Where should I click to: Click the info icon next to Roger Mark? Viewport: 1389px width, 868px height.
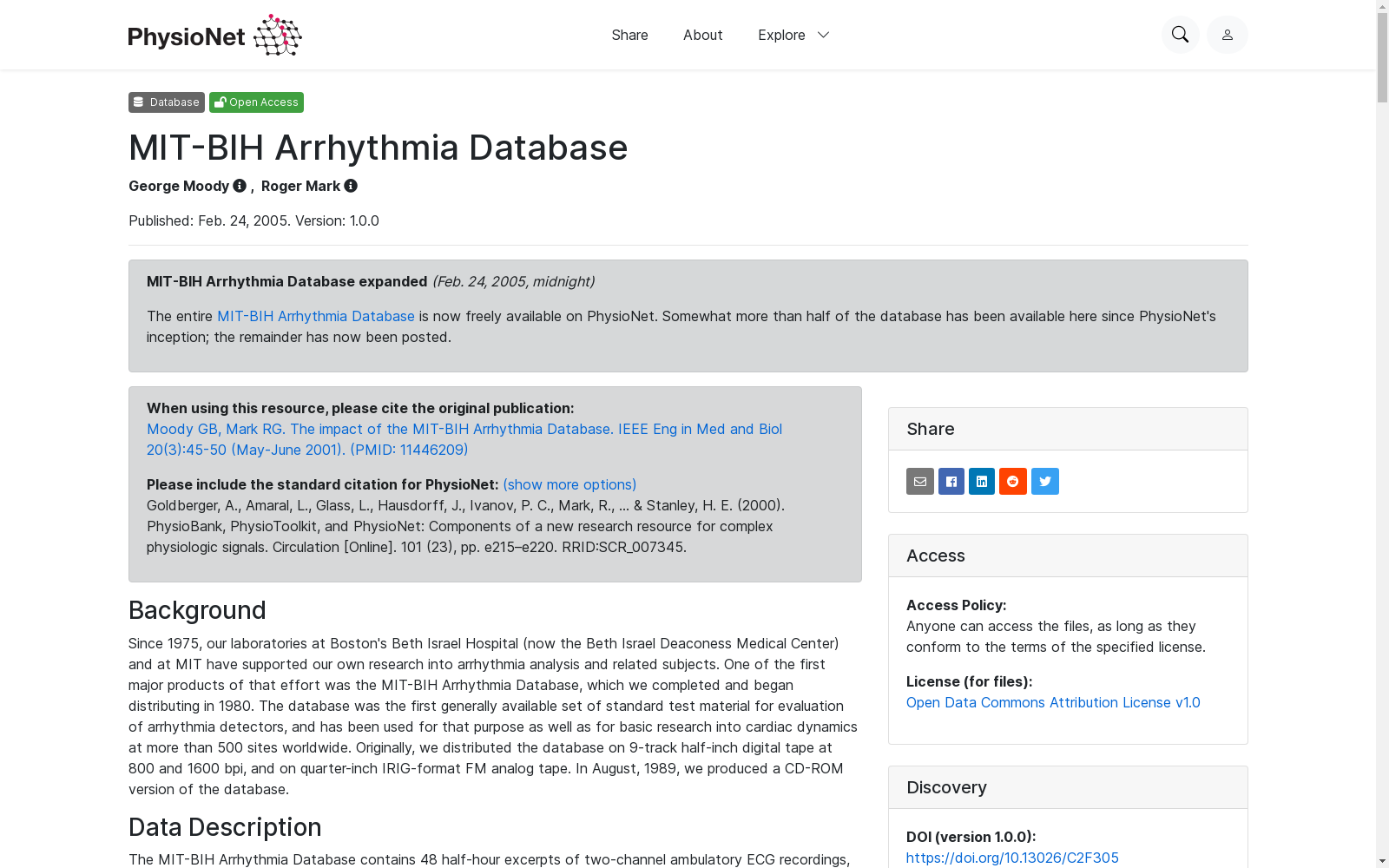pyautogui.click(x=351, y=186)
